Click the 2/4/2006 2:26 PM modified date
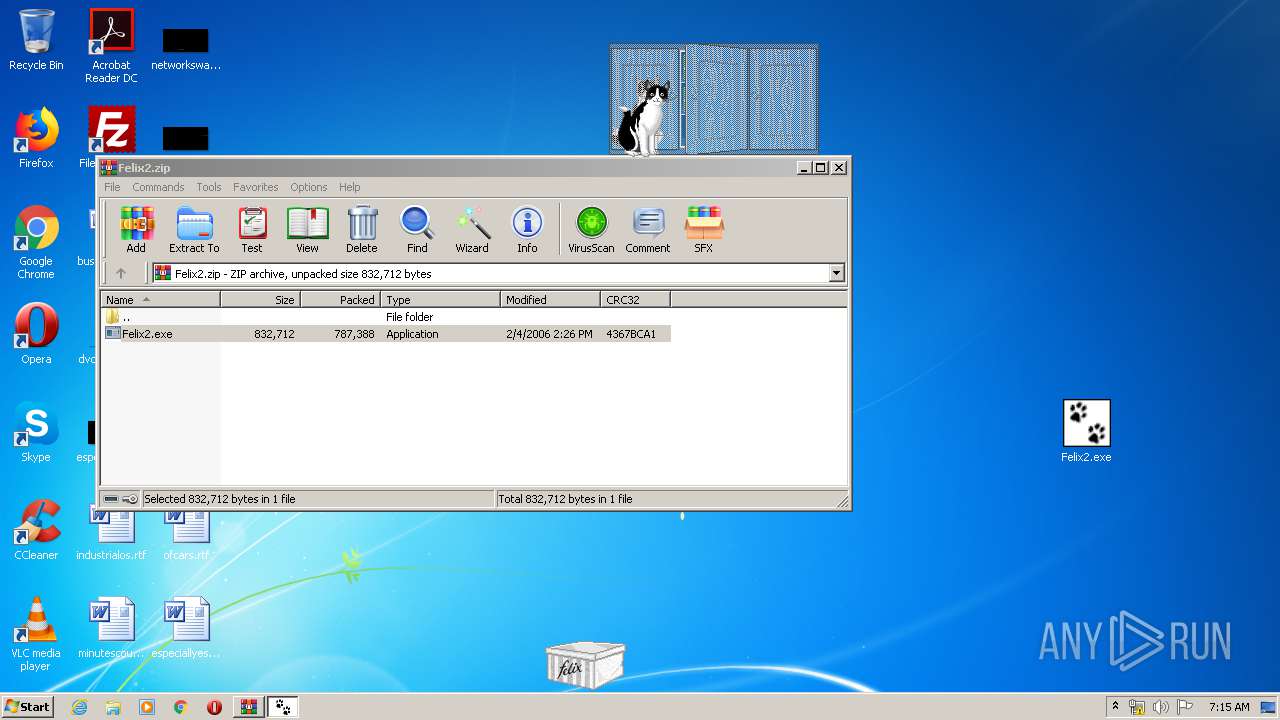This screenshot has width=1280, height=720. [x=549, y=334]
